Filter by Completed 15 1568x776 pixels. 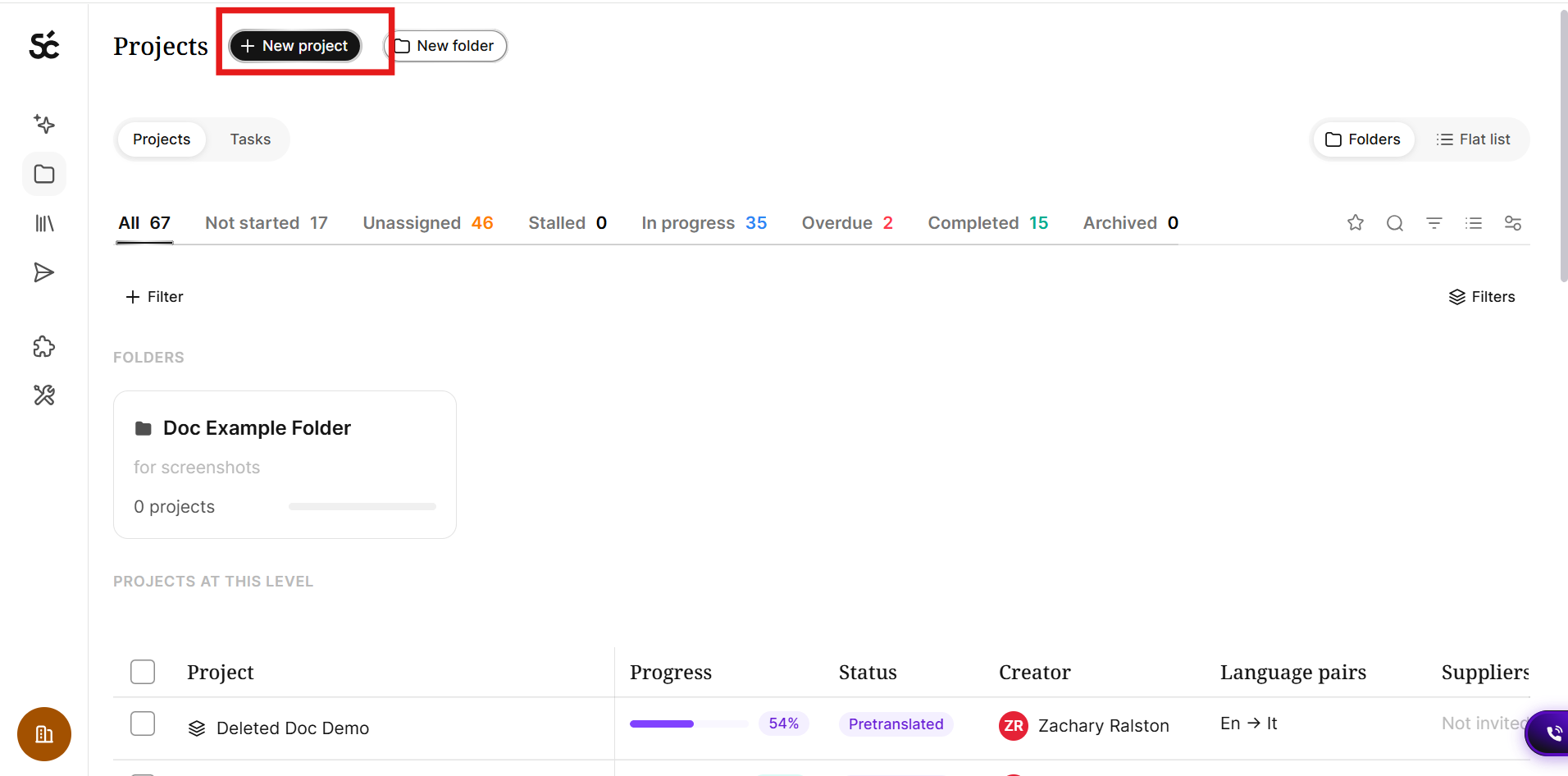click(x=988, y=223)
